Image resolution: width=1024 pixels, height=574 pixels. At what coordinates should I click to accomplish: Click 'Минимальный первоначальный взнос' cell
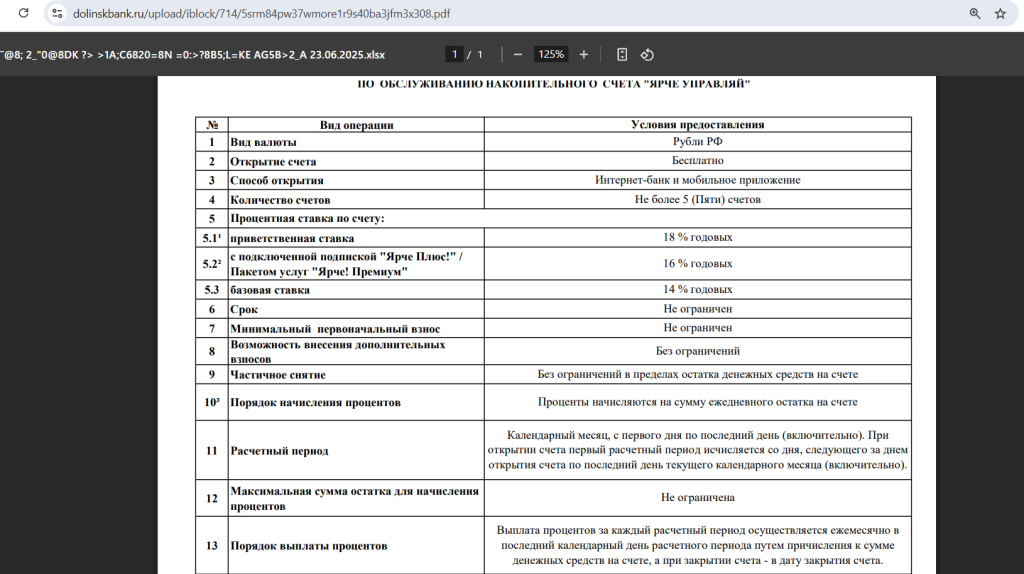[x=357, y=328]
